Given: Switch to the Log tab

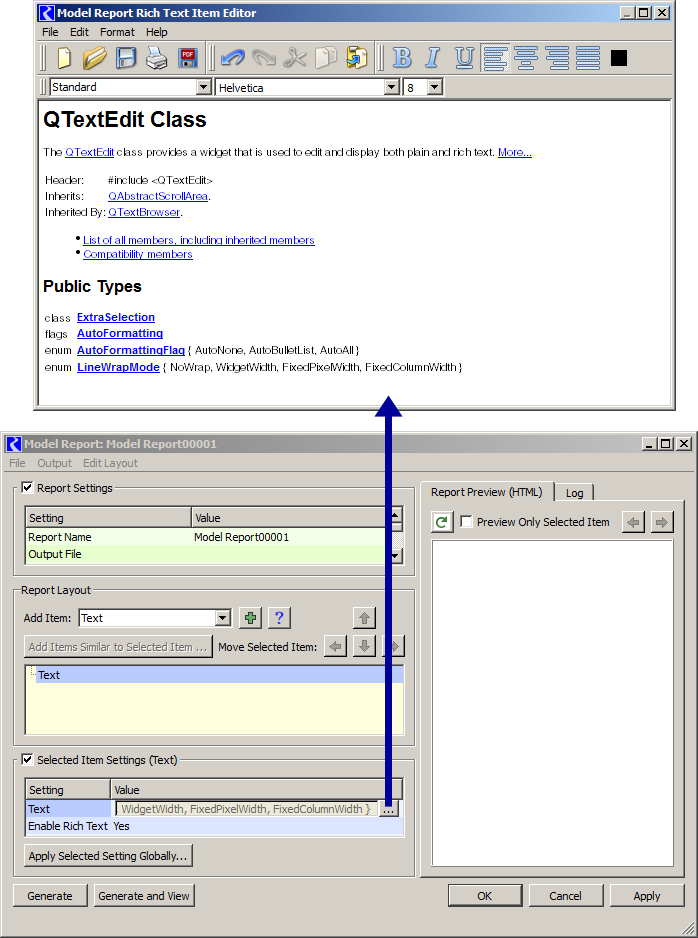Looking at the screenshot, I should 574,493.
